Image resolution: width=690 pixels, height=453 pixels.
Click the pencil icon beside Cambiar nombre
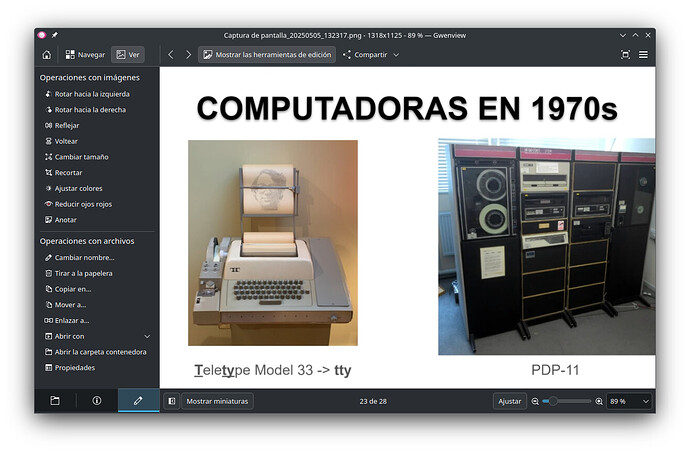(48, 258)
